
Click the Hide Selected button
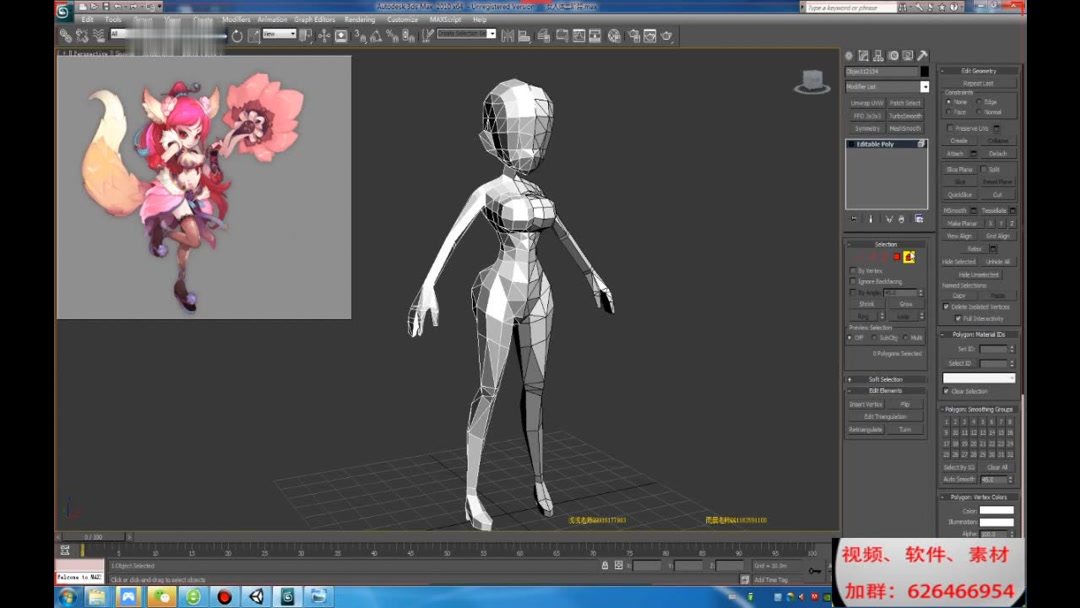pyautogui.click(x=958, y=261)
